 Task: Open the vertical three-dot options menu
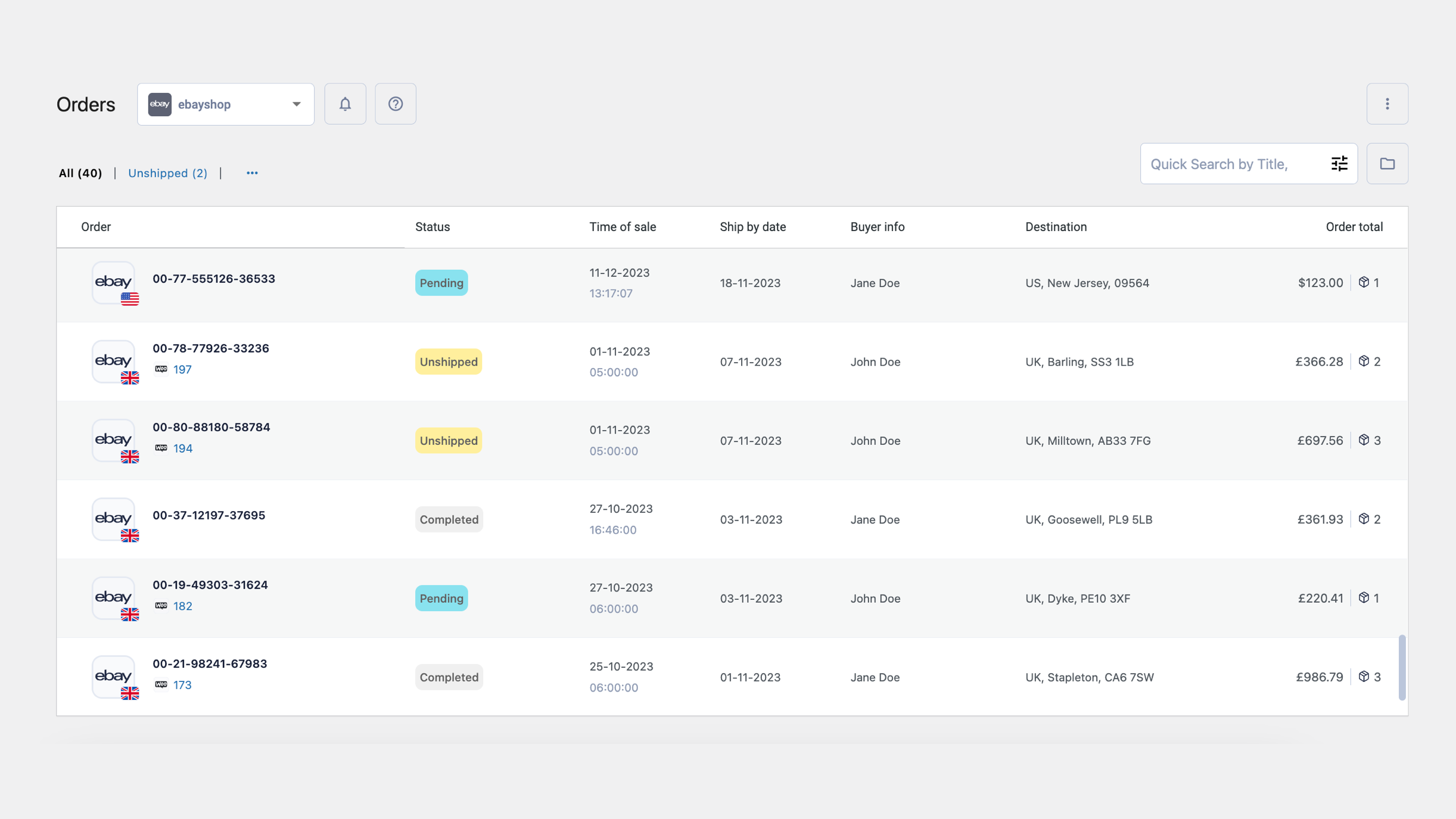click(x=1387, y=104)
